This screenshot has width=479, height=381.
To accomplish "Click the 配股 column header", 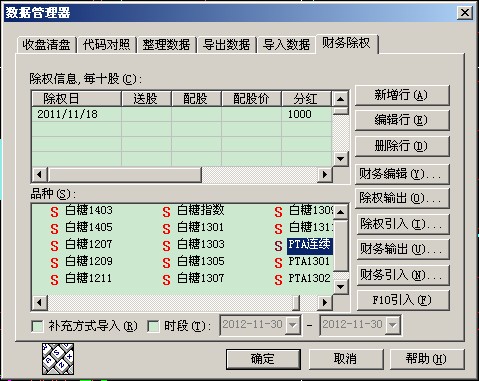I will [x=196, y=99].
